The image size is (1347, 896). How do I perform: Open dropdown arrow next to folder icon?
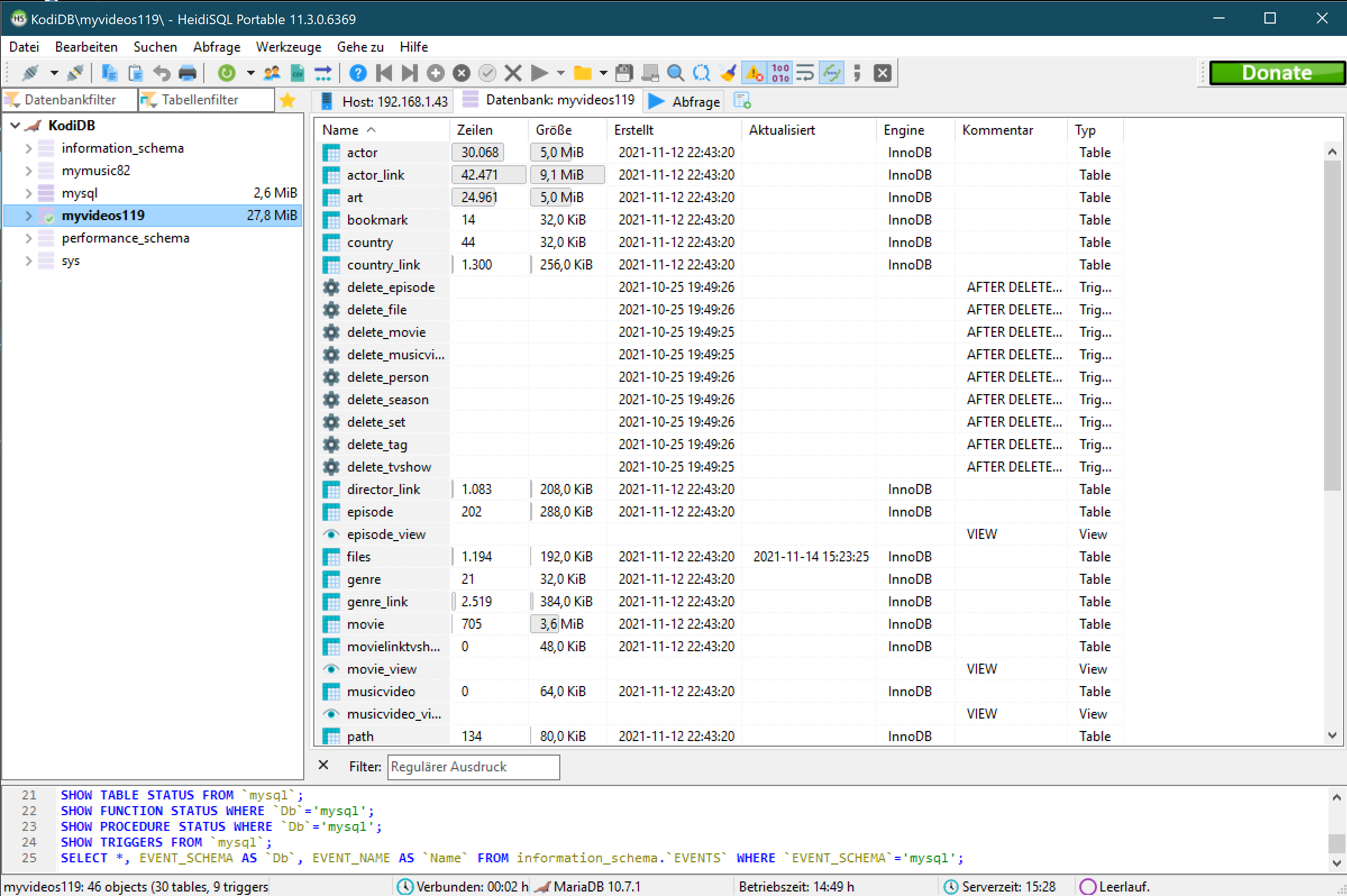[x=604, y=73]
